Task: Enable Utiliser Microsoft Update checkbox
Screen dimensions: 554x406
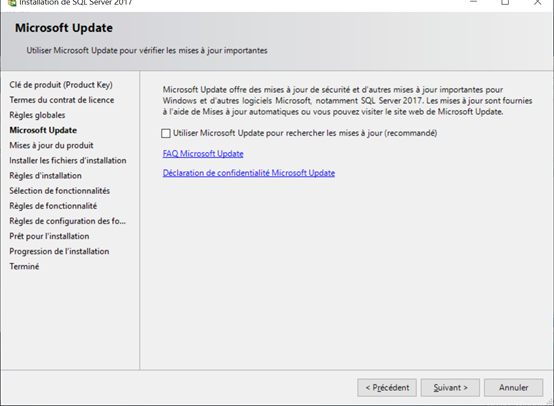Action: click(166, 133)
